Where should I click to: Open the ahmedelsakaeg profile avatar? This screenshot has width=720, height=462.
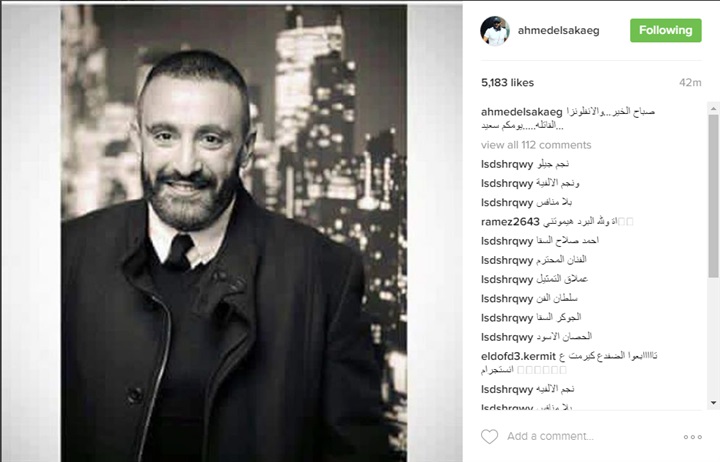pyautogui.click(x=495, y=31)
